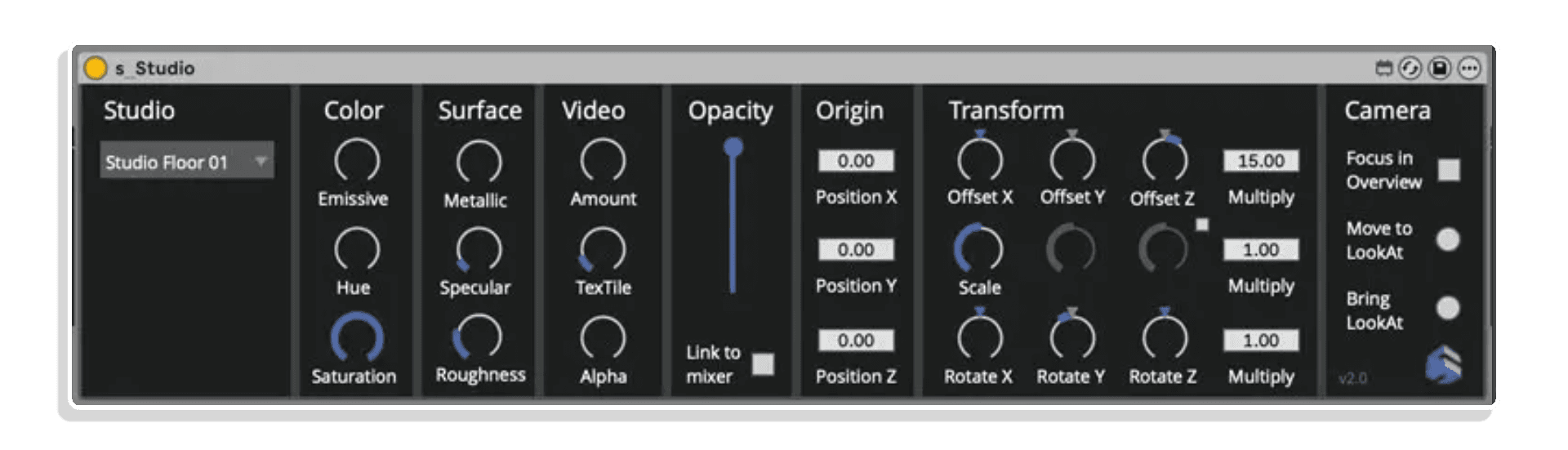Screen dimensions: 1568x450
Task: Enable the Focus in Overview checkbox
Action: (x=1449, y=170)
